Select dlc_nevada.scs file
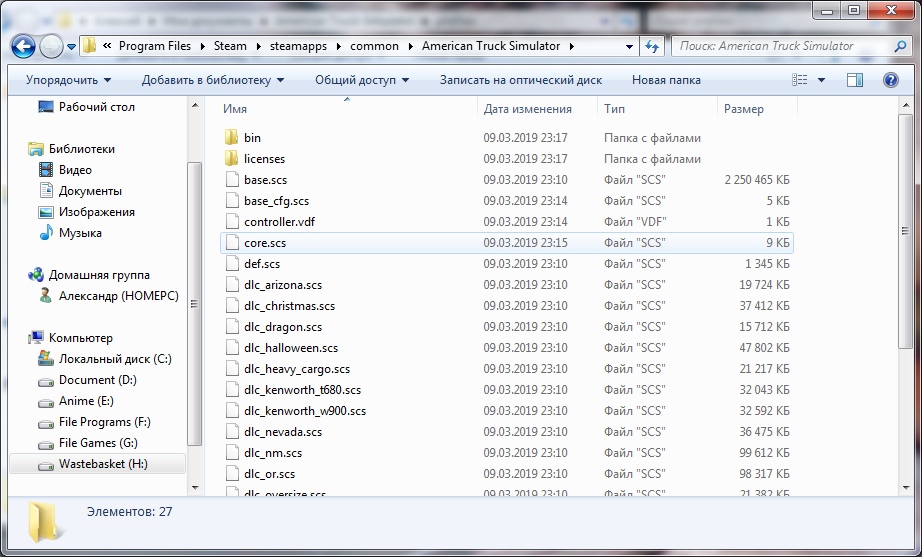922x557 pixels. pos(283,432)
